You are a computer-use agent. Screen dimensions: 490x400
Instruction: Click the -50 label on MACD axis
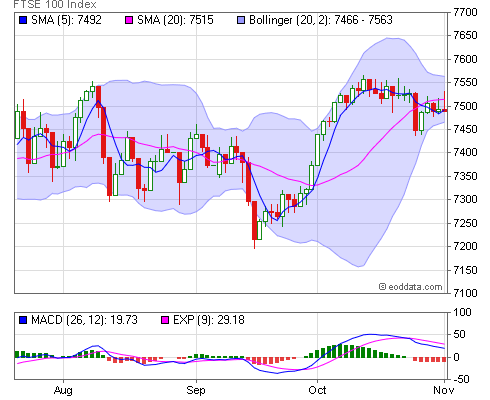(460, 379)
